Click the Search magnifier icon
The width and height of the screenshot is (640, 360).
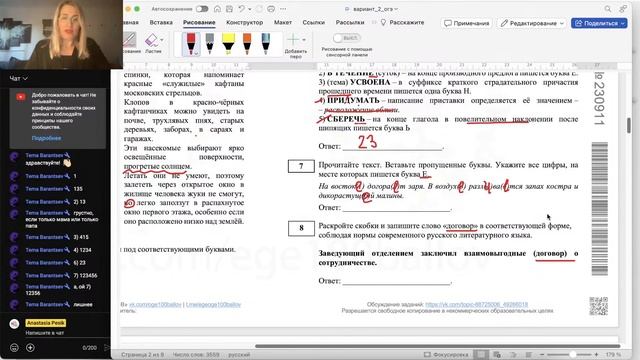(608, 9)
